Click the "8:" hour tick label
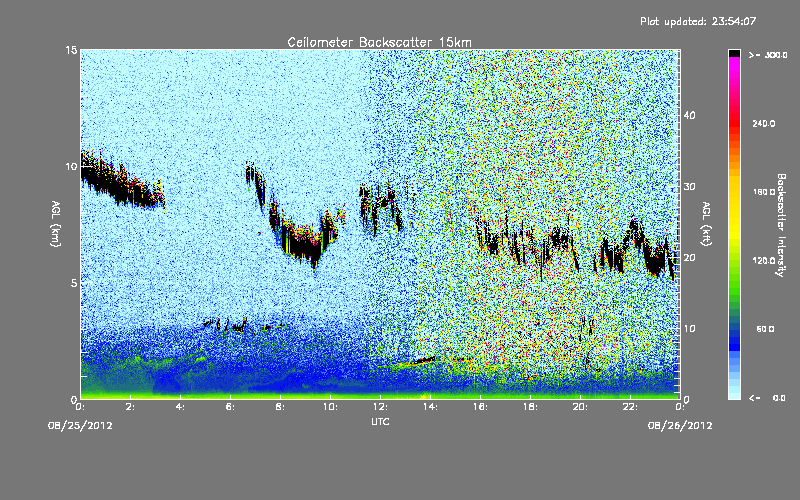Image resolution: width=800 pixels, height=500 pixels. [280, 407]
